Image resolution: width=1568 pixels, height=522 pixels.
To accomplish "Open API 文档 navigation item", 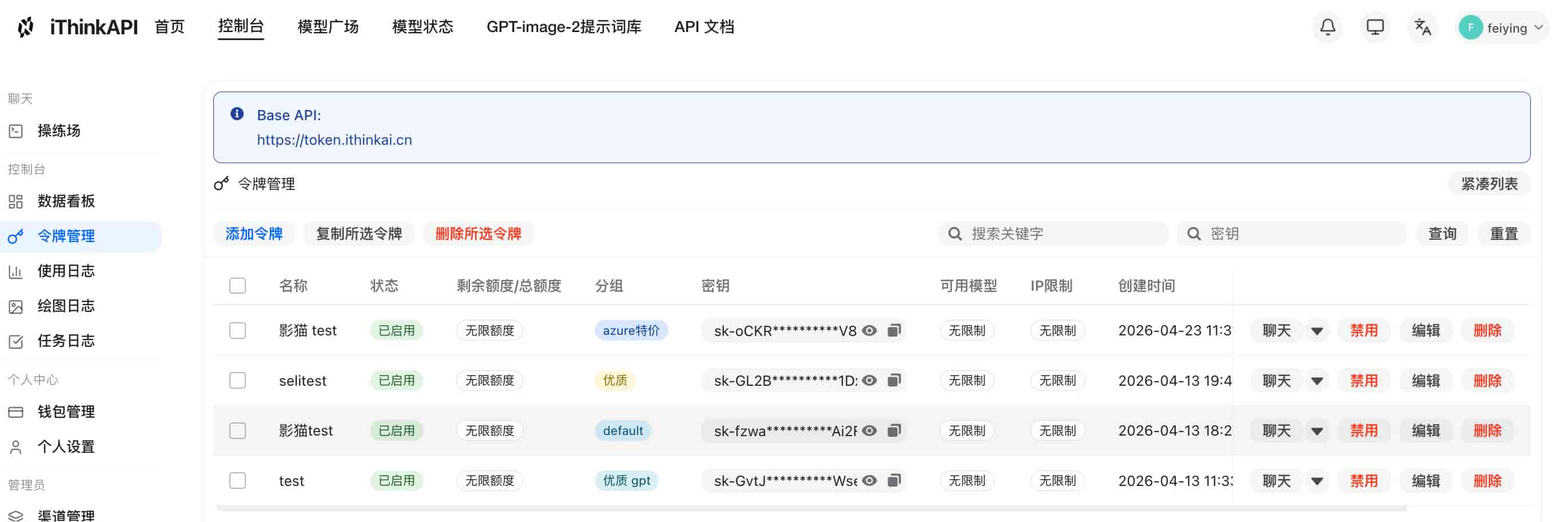I will click(x=705, y=27).
